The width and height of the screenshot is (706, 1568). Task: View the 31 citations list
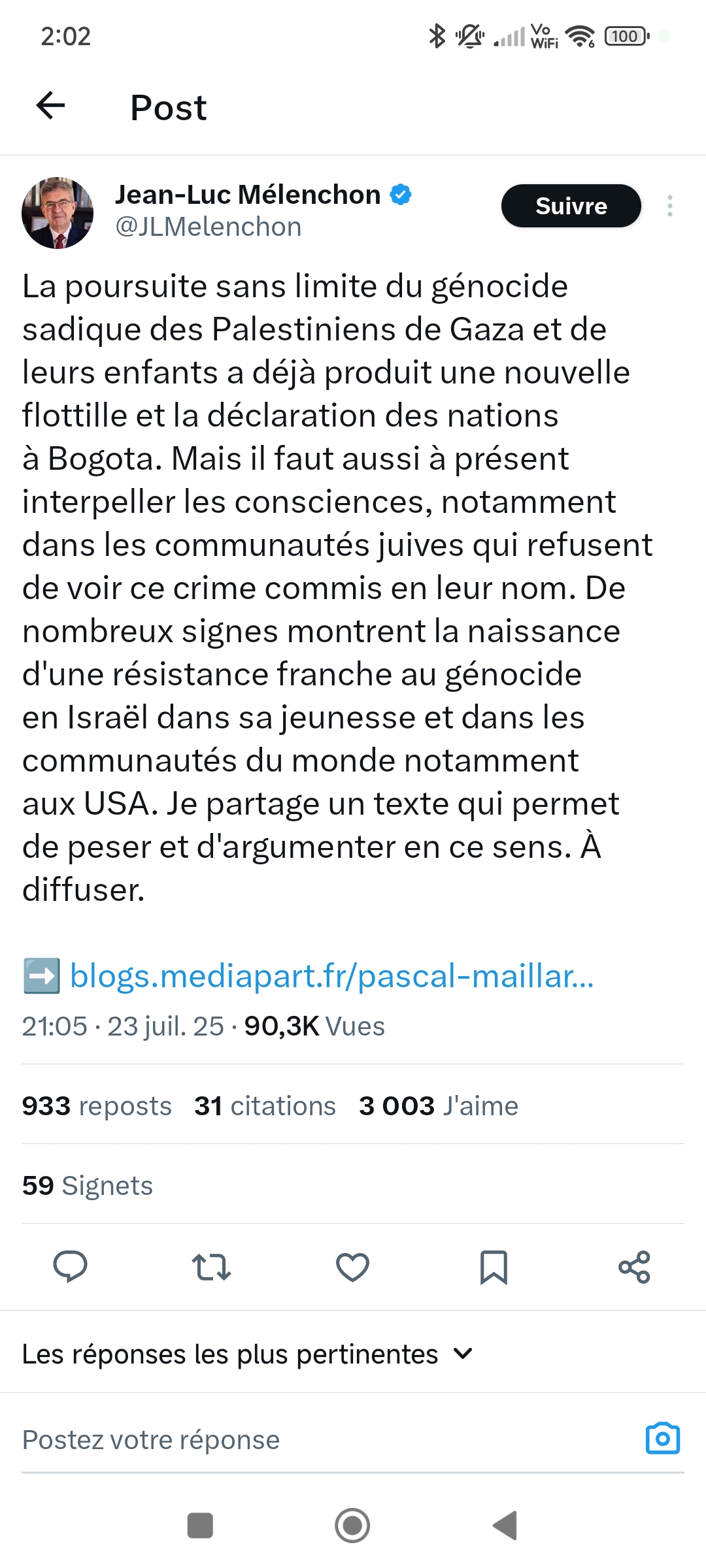pyautogui.click(x=265, y=1106)
